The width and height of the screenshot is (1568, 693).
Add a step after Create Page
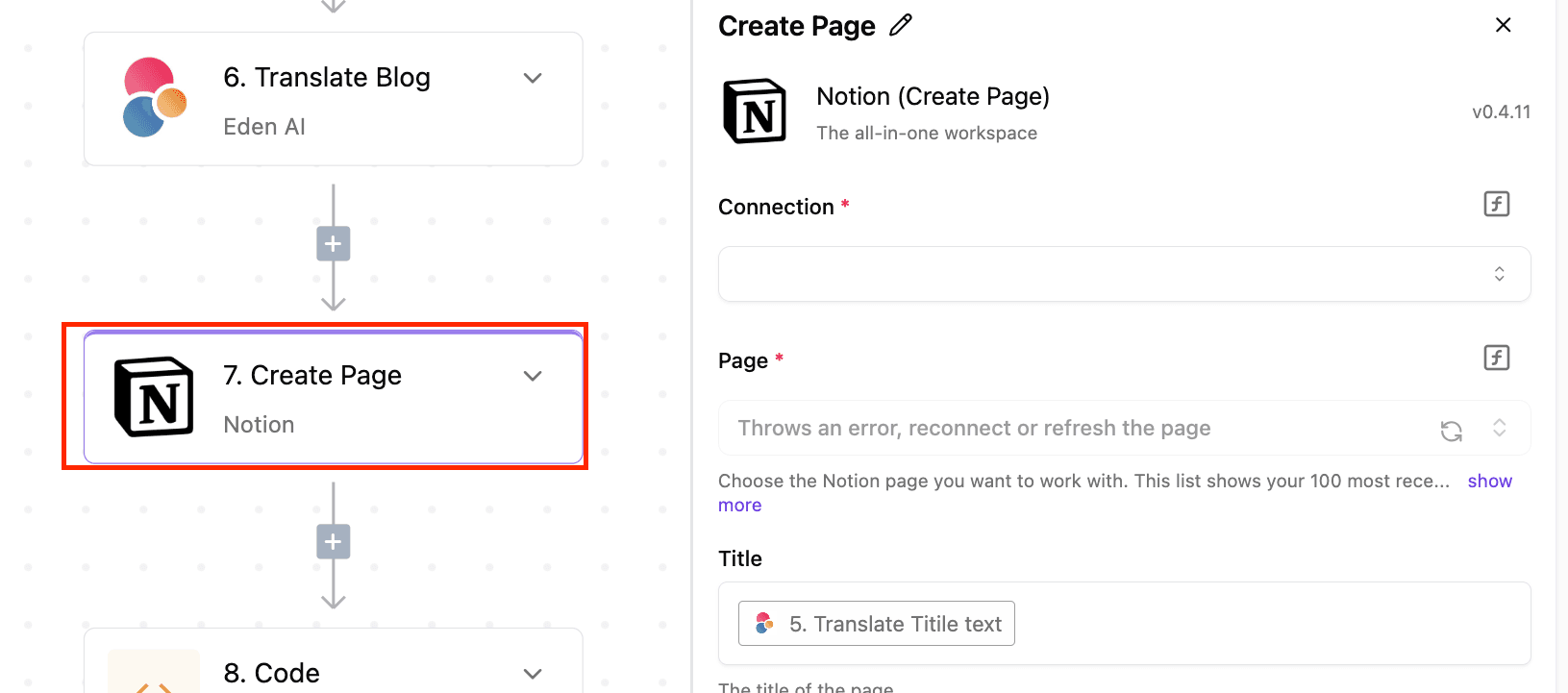(x=333, y=542)
